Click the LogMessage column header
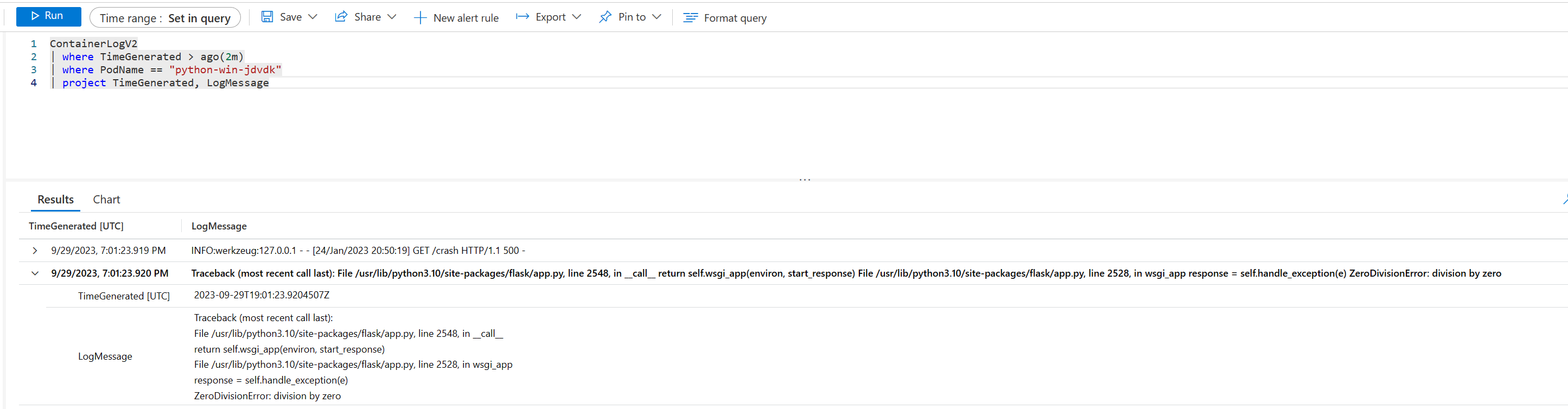 pos(219,226)
